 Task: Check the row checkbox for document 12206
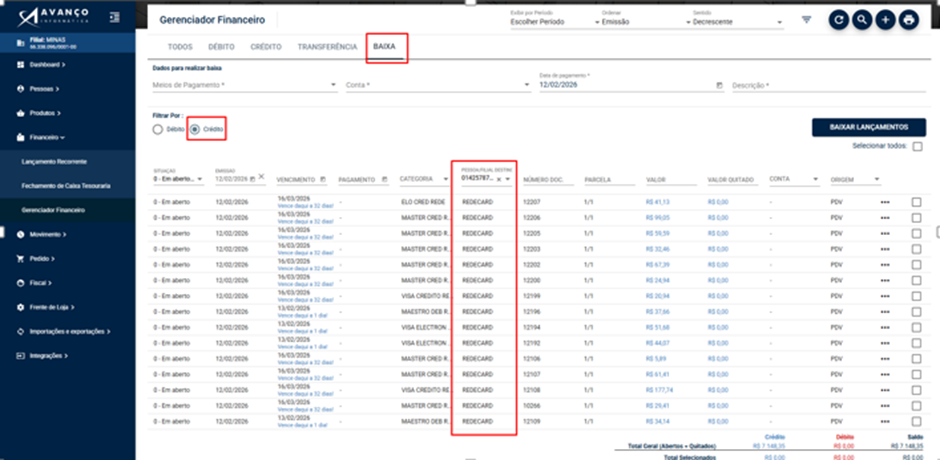pos(916,218)
